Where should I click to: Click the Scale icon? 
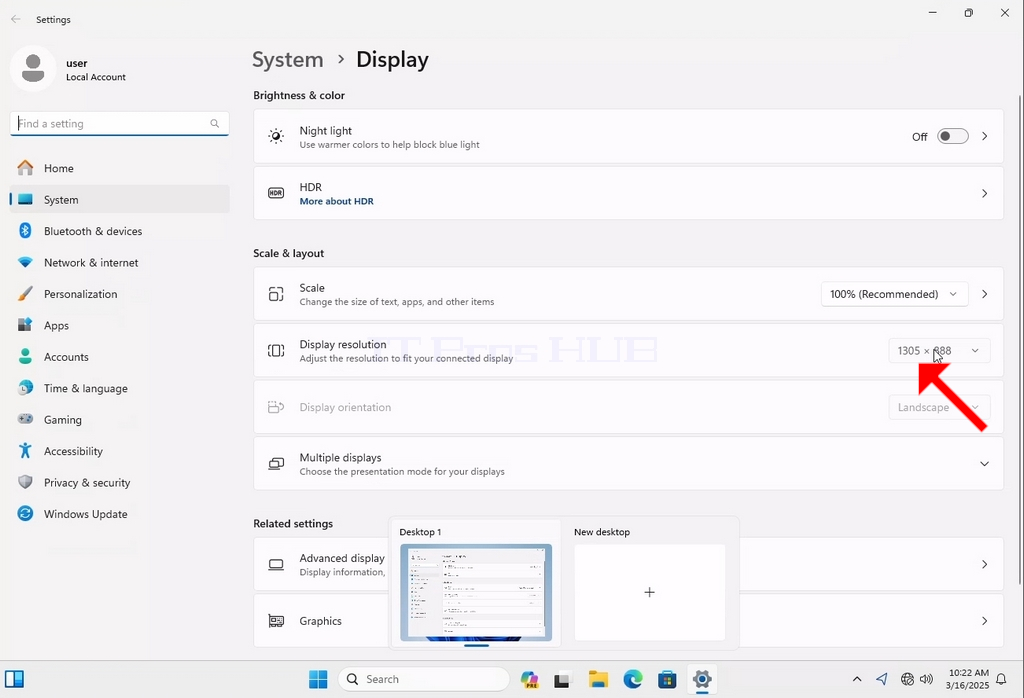pos(276,294)
